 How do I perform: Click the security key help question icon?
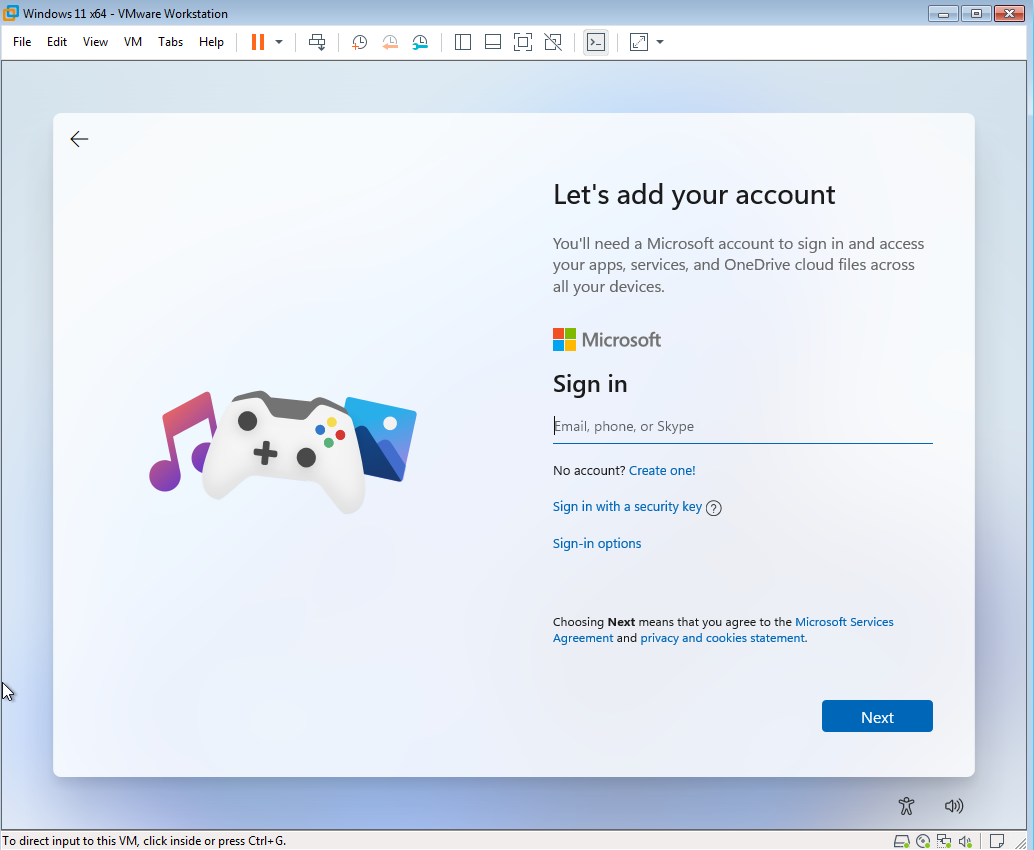[714, 508]
